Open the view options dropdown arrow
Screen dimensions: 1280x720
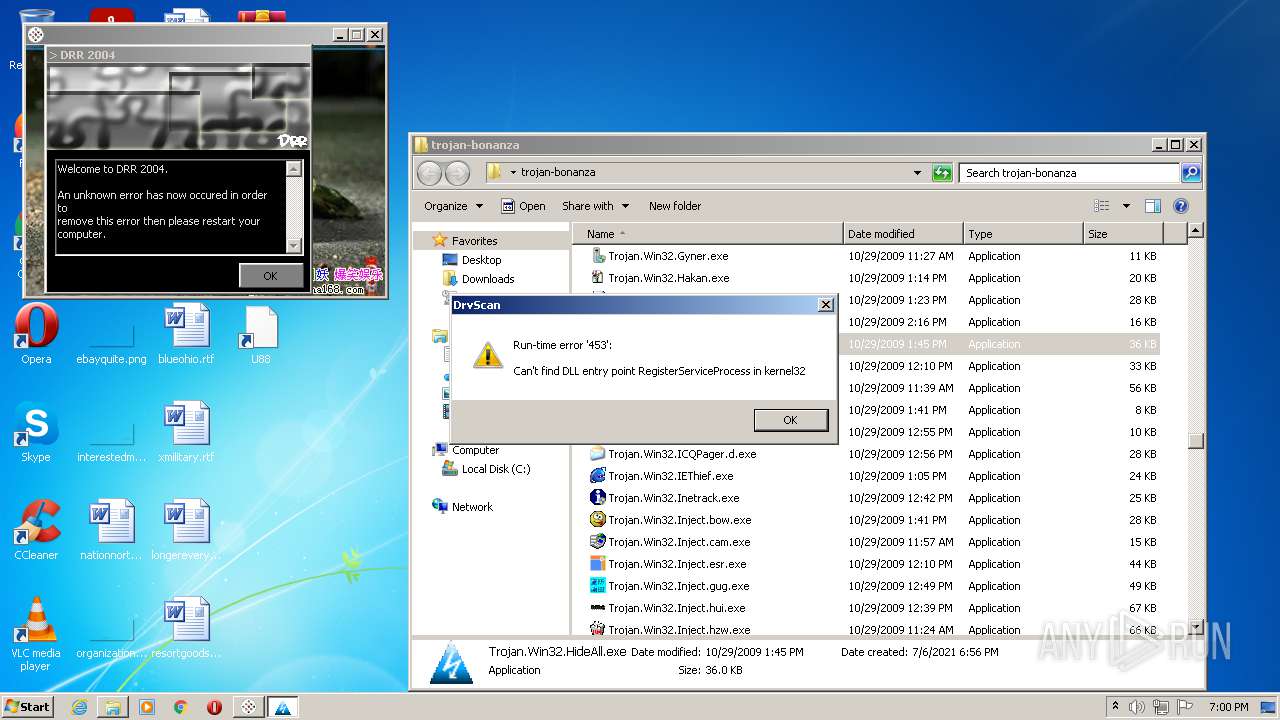1126,206
